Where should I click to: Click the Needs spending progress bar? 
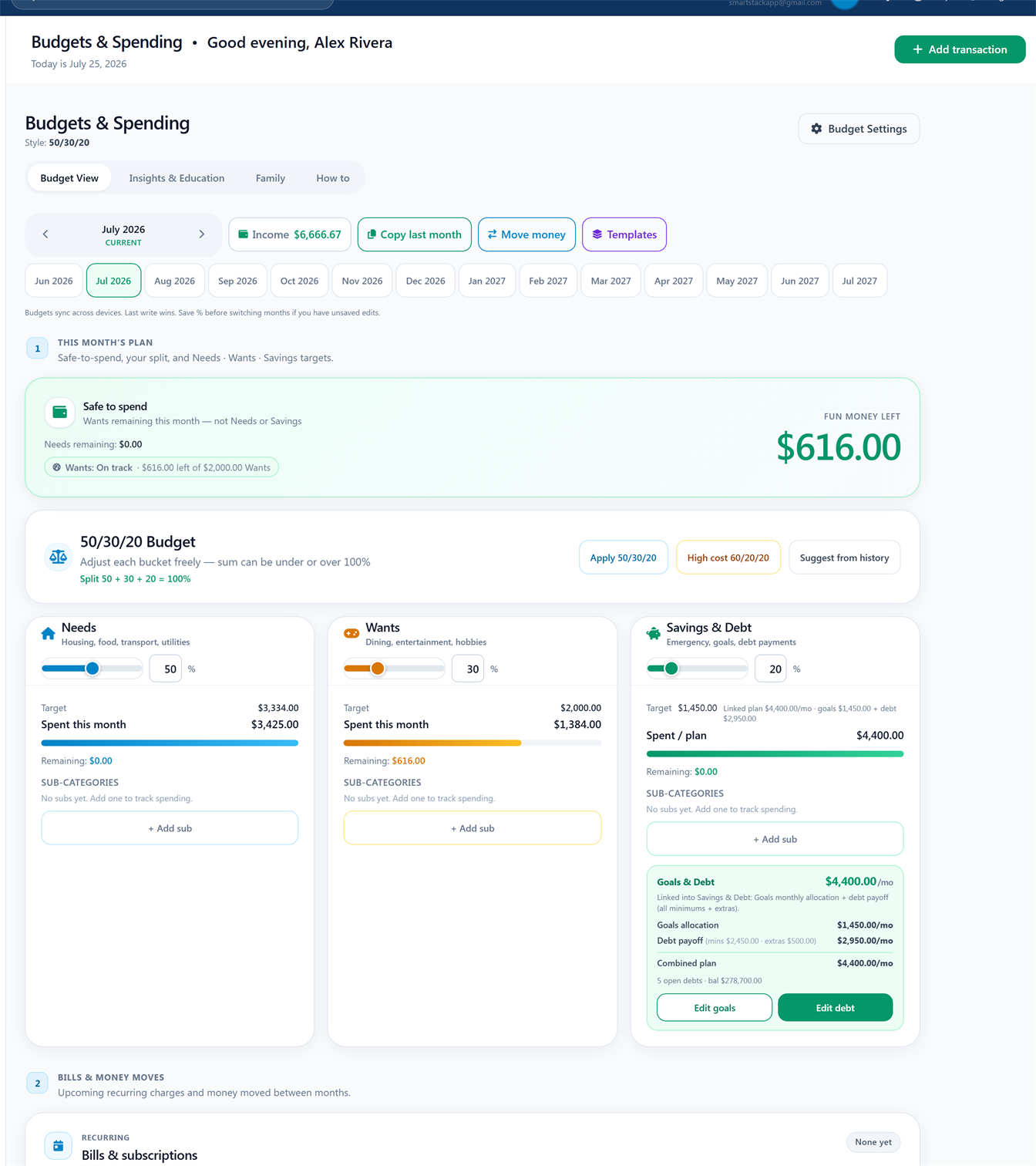(170, 743)
